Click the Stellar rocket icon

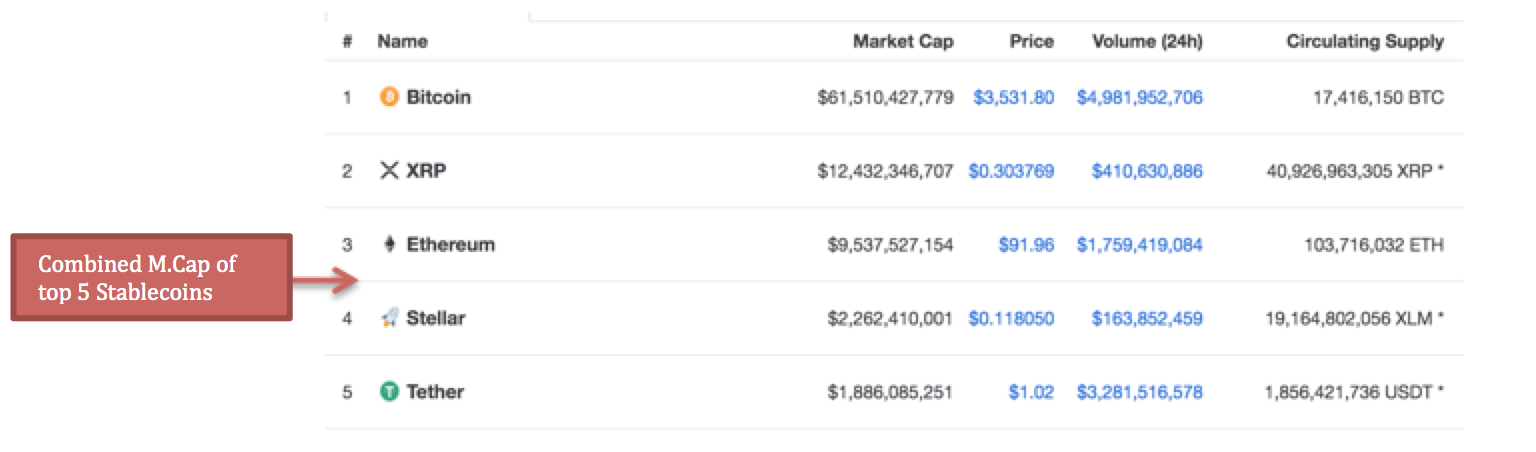(x=390, y=318)
